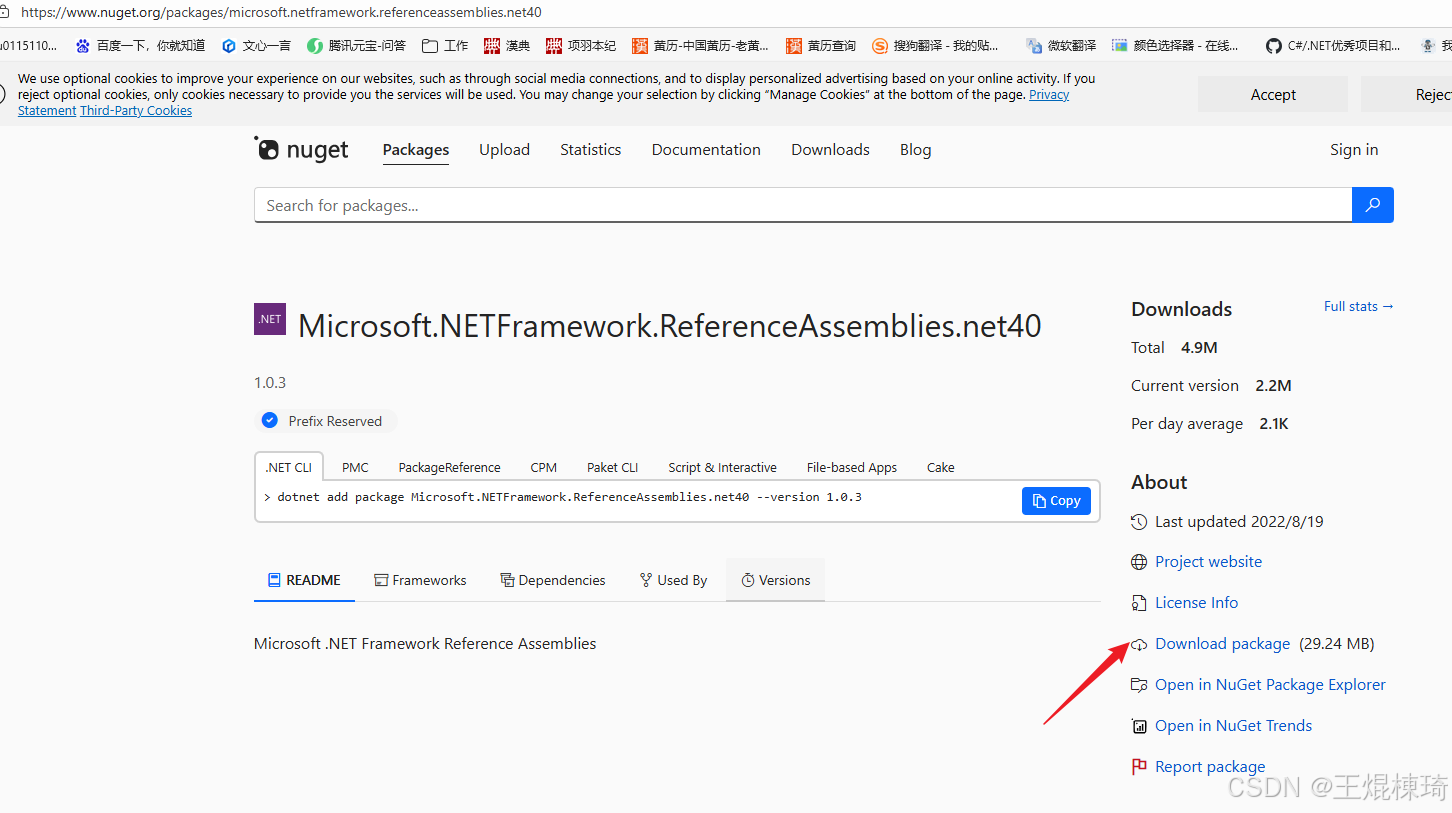
Task: Navigate to the Statistics menu item
Action: pyautogui.click(x=590, y=149)
